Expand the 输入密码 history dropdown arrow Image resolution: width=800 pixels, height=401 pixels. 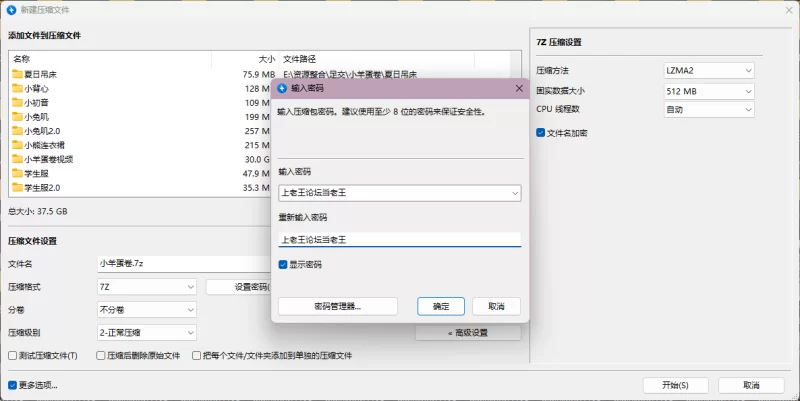pos(515,193)
